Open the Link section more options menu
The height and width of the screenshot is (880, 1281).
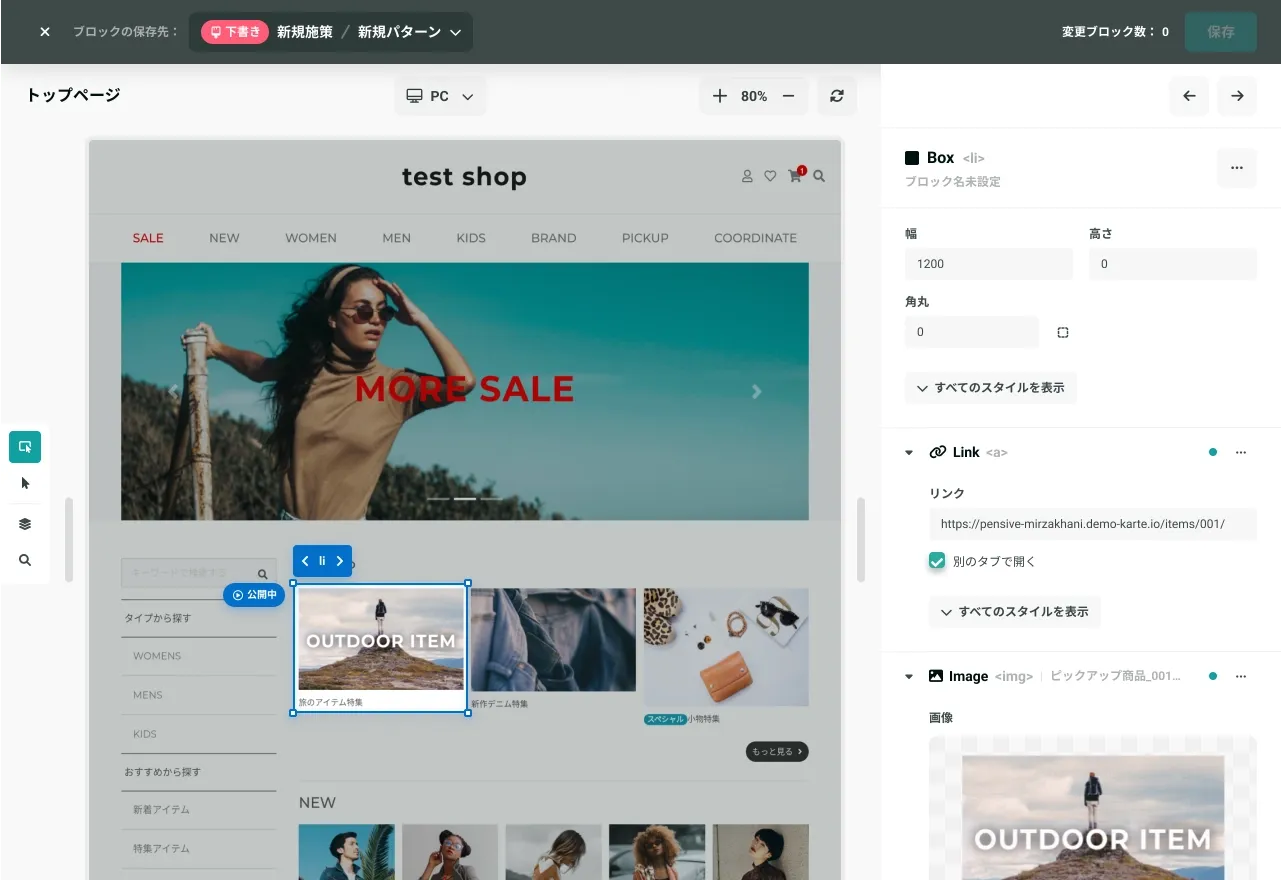1241,453
